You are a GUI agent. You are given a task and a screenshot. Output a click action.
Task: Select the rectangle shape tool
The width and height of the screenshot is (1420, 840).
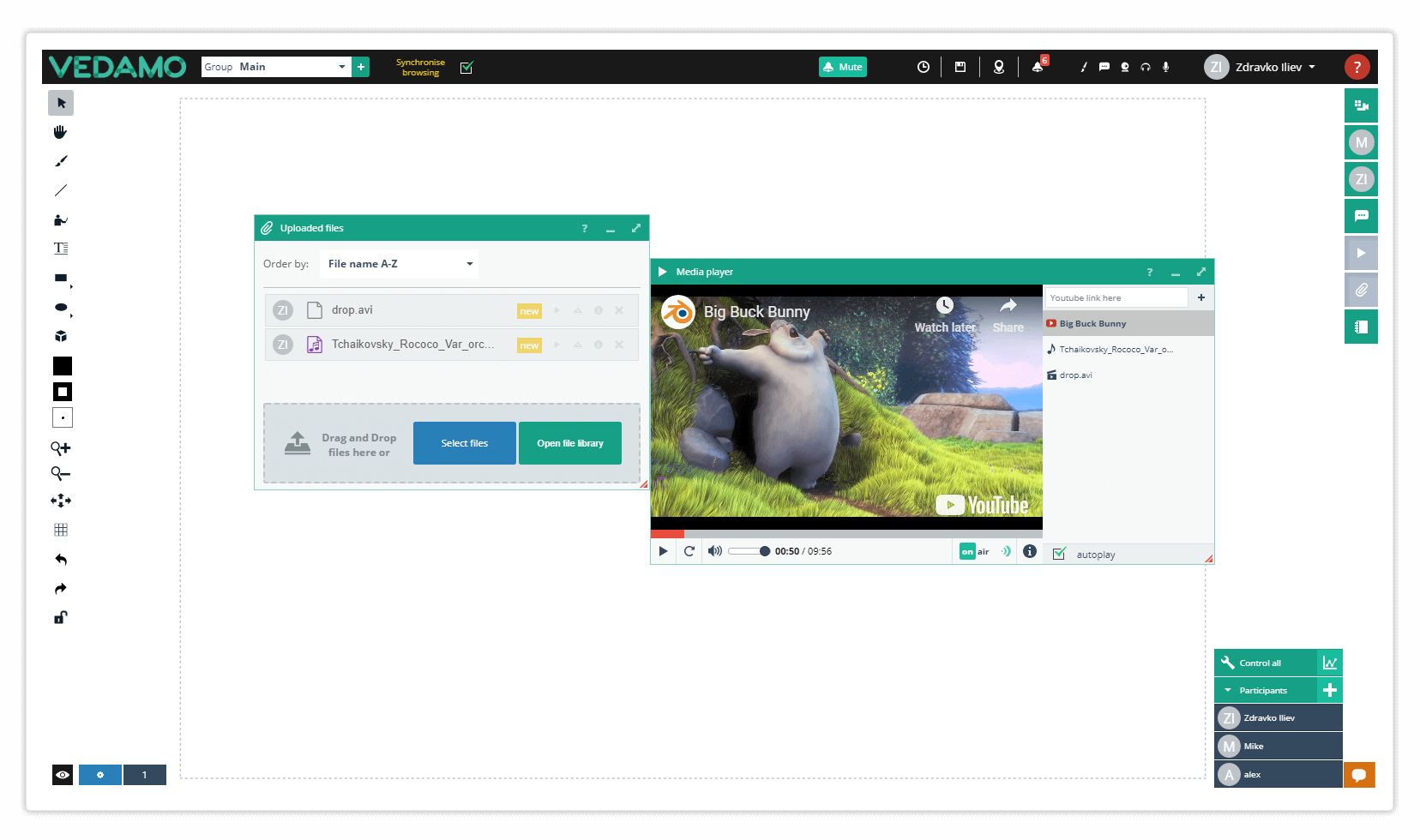pos(61,278)
